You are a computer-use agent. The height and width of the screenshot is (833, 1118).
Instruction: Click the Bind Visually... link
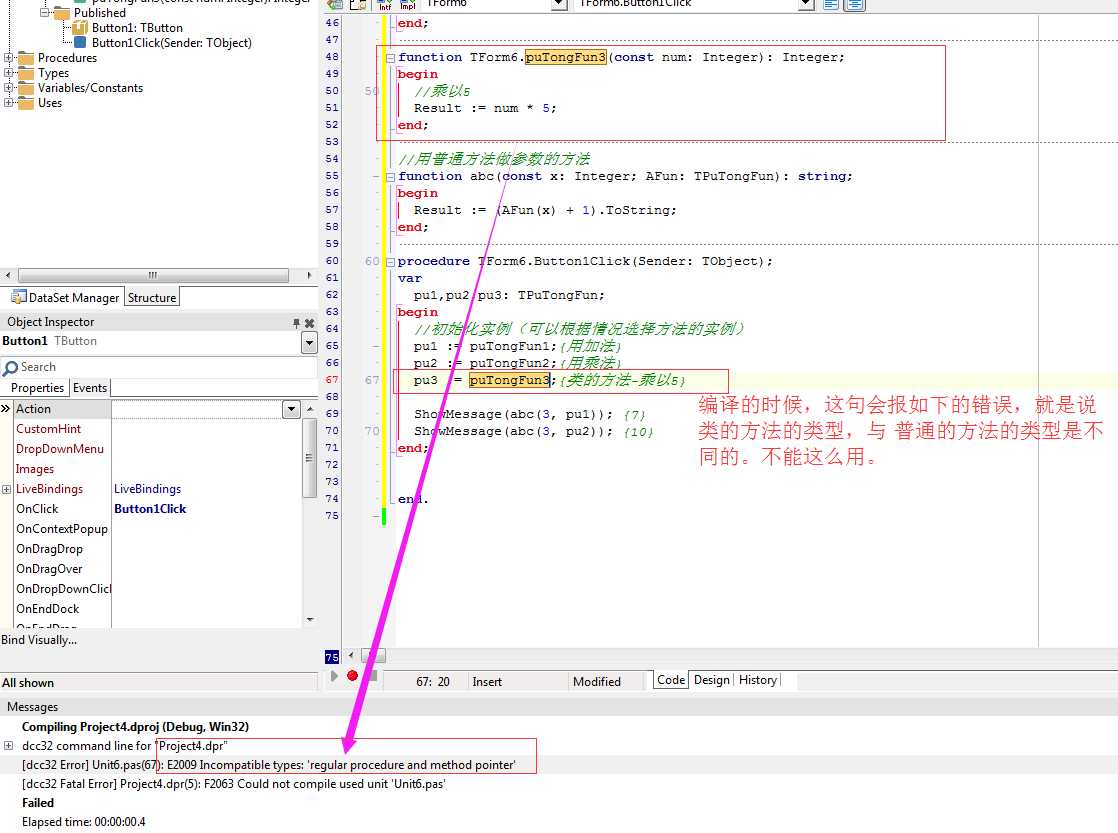(39, 640)
